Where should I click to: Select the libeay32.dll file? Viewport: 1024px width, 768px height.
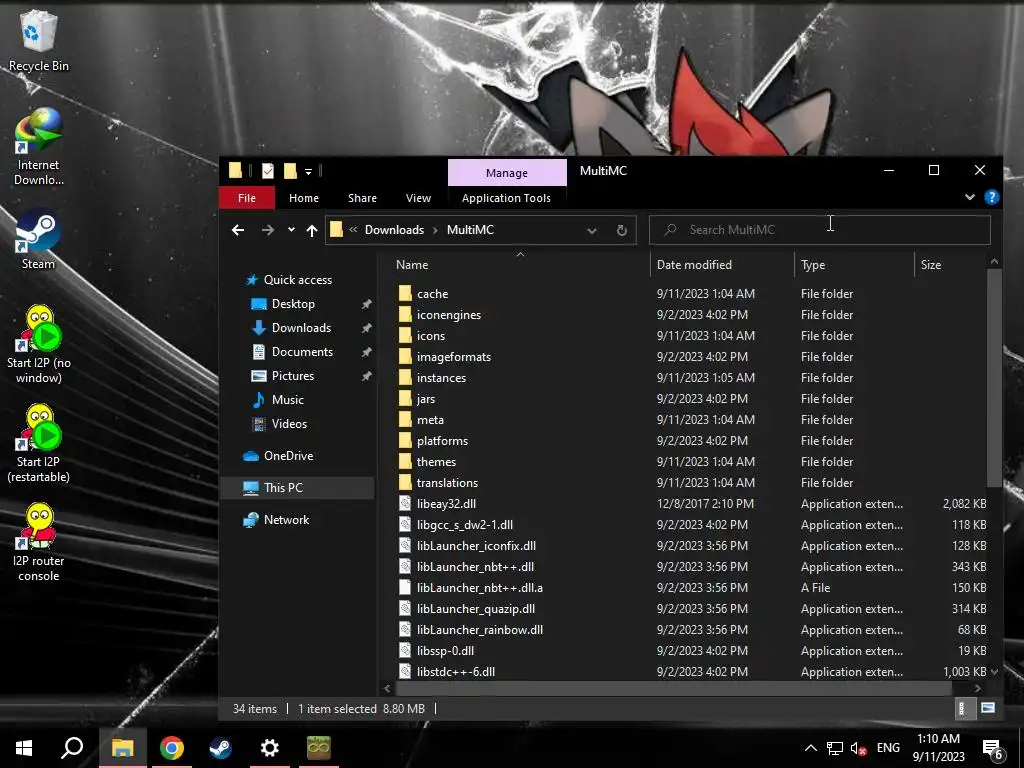pyautogui.click(x=446, y=504)
